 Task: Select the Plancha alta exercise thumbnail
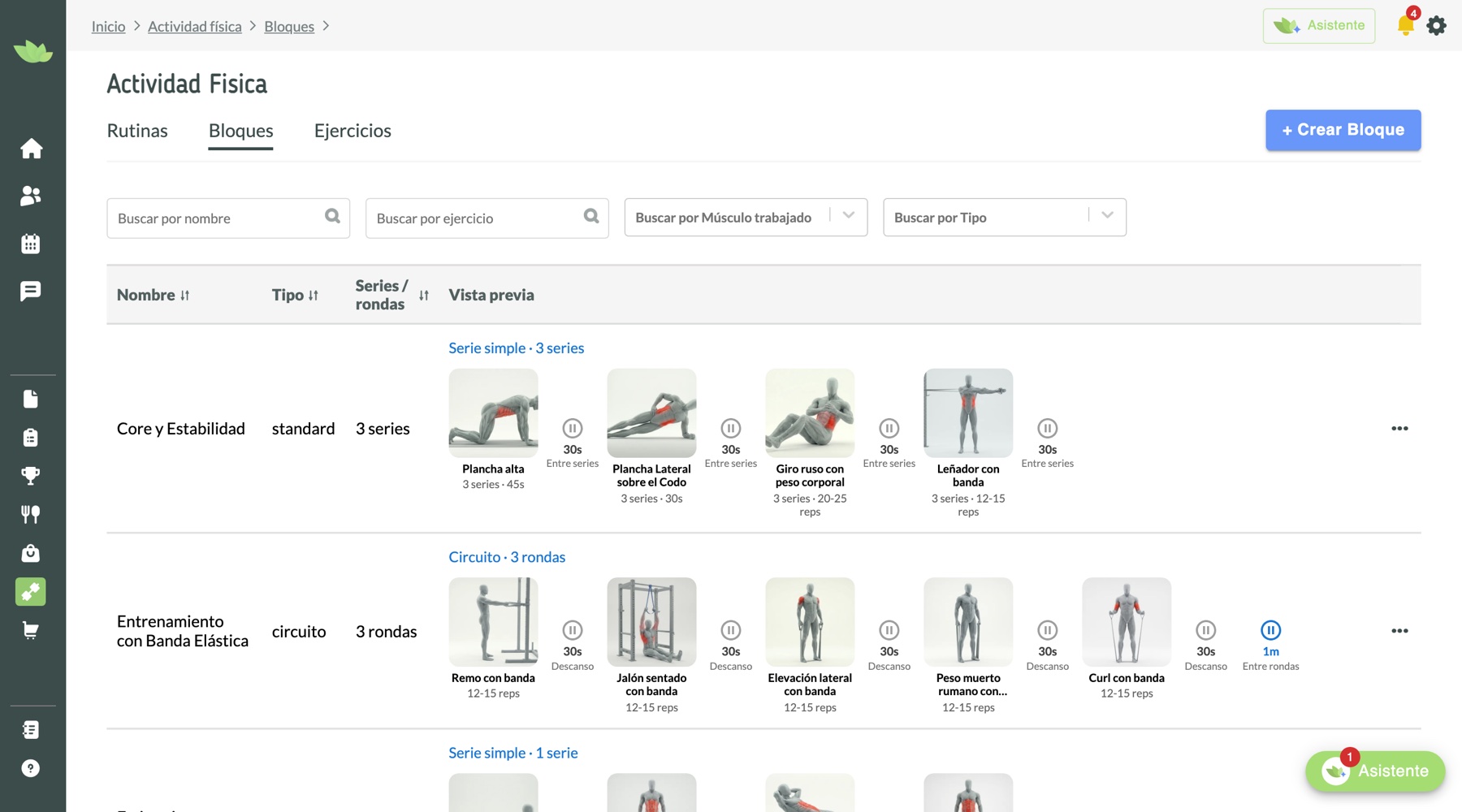pos(493,413)
